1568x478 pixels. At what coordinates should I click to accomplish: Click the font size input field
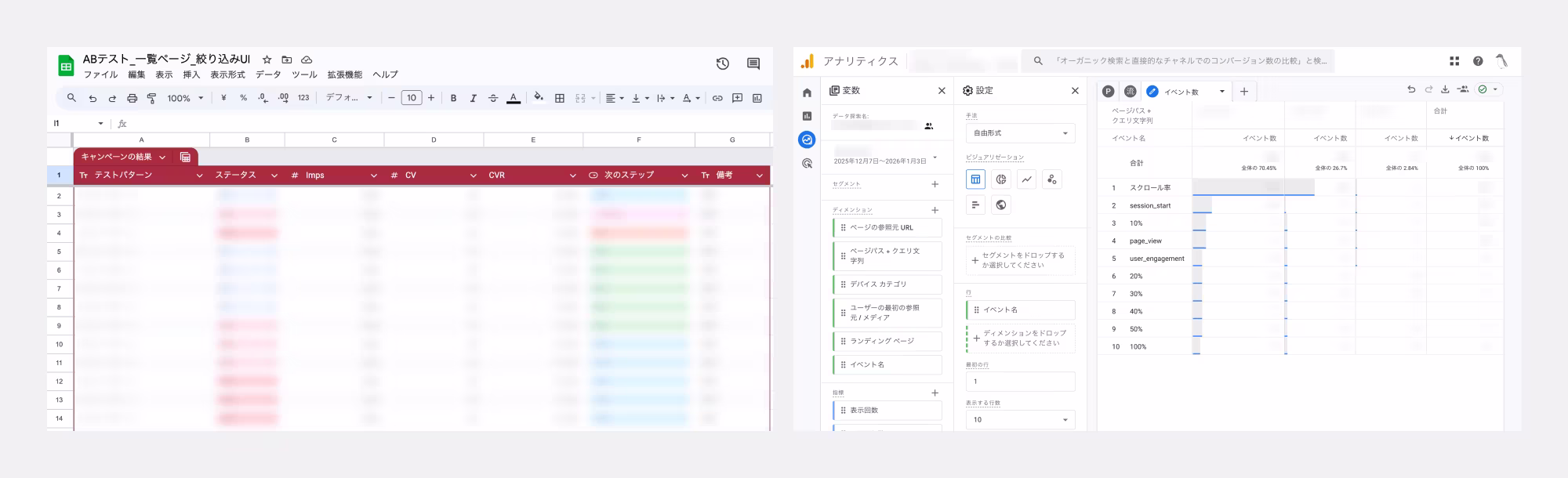coord(411,98)
